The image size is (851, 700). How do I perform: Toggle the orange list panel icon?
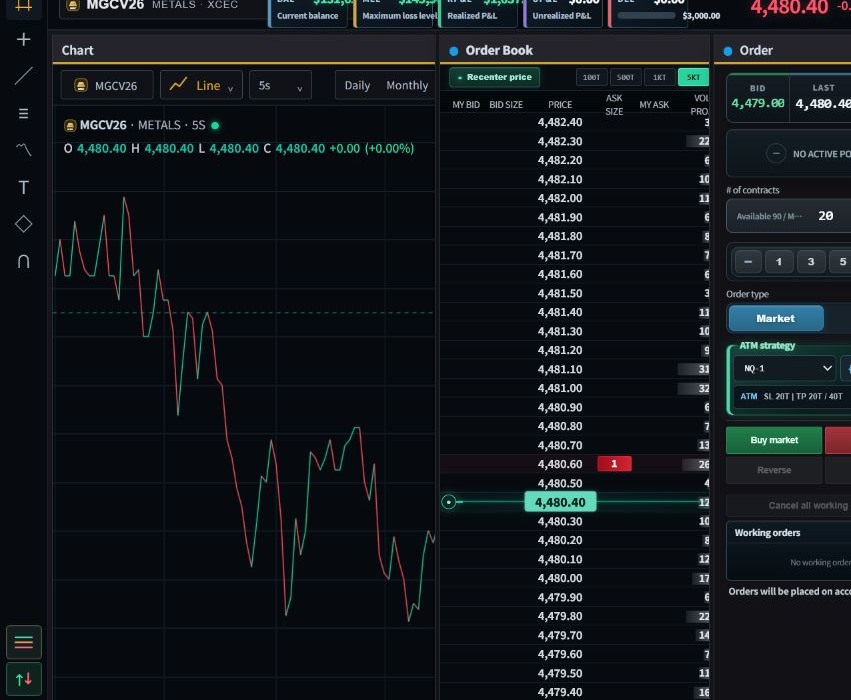coord(24,642)
